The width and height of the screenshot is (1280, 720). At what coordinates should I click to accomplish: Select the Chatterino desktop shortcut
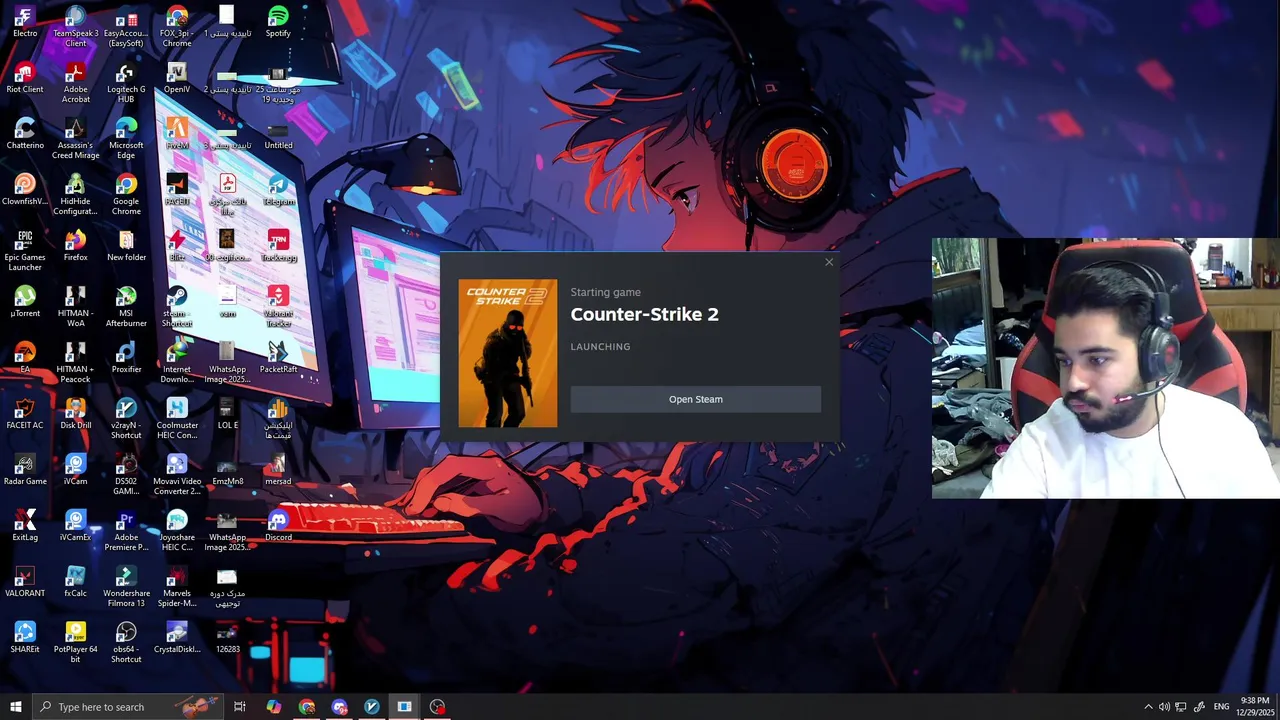coord(25,134)
